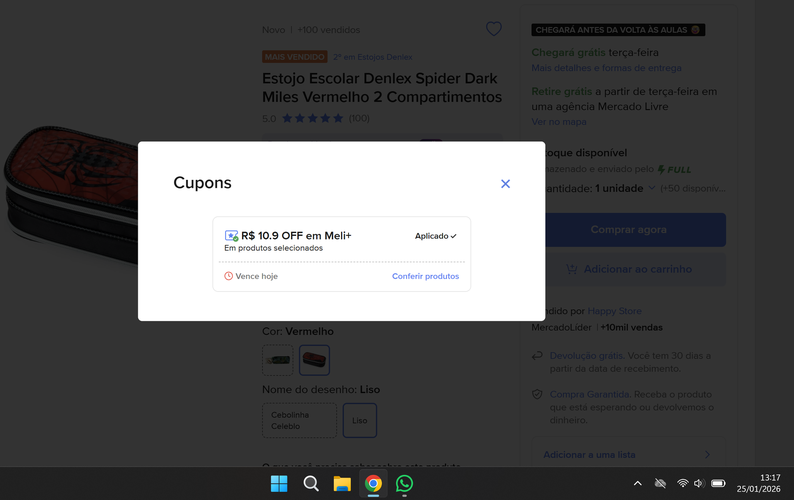Click the Comprar agora button

pyautogui.click(x=635, y=229)
